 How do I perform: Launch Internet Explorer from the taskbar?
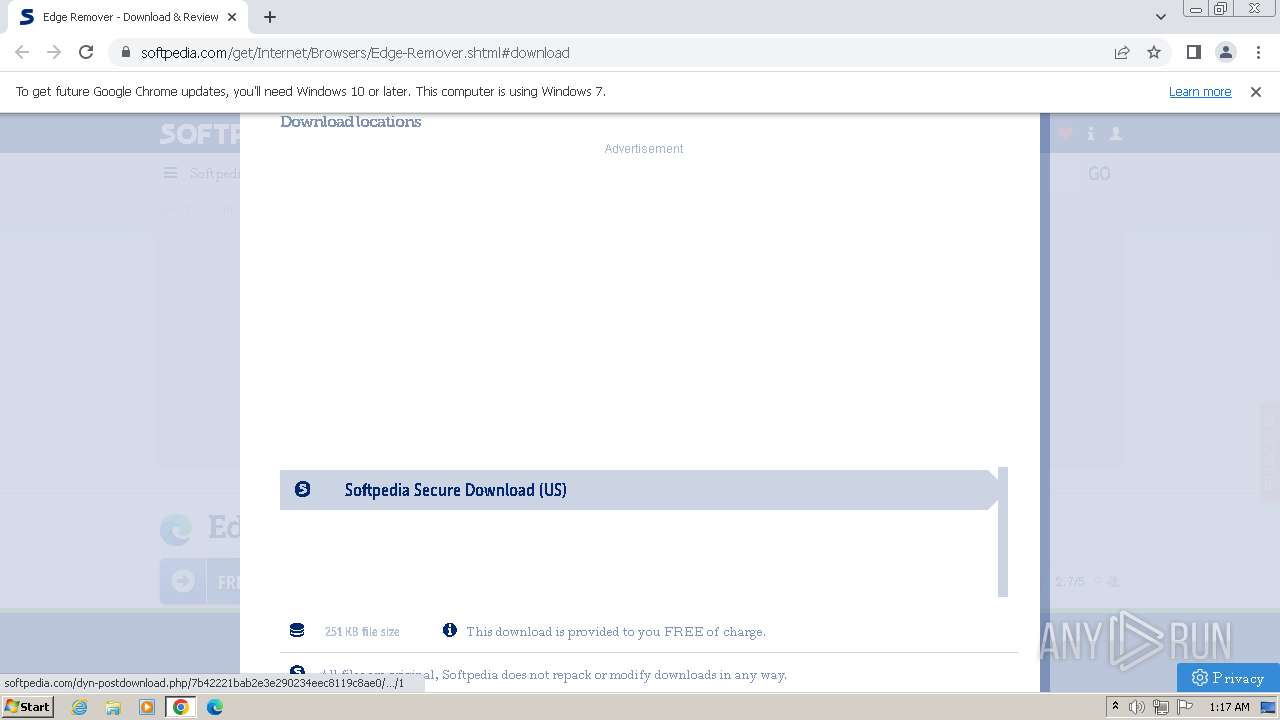point(80,707)
